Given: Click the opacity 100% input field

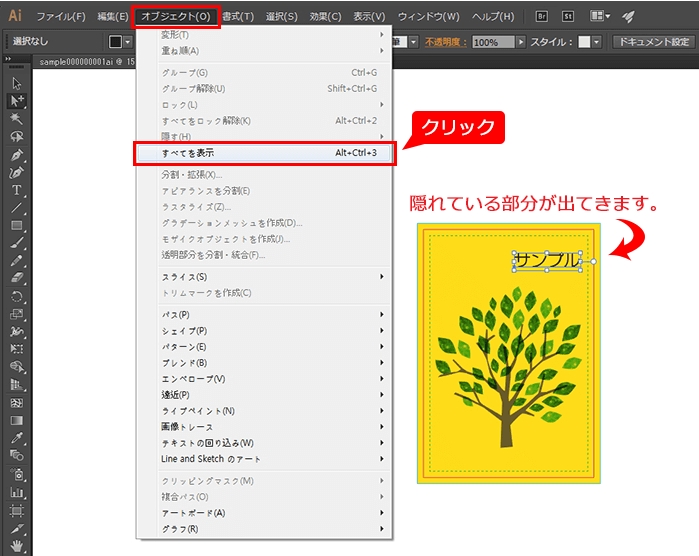Looking at the screenshot, I should (x=493, y=42).
